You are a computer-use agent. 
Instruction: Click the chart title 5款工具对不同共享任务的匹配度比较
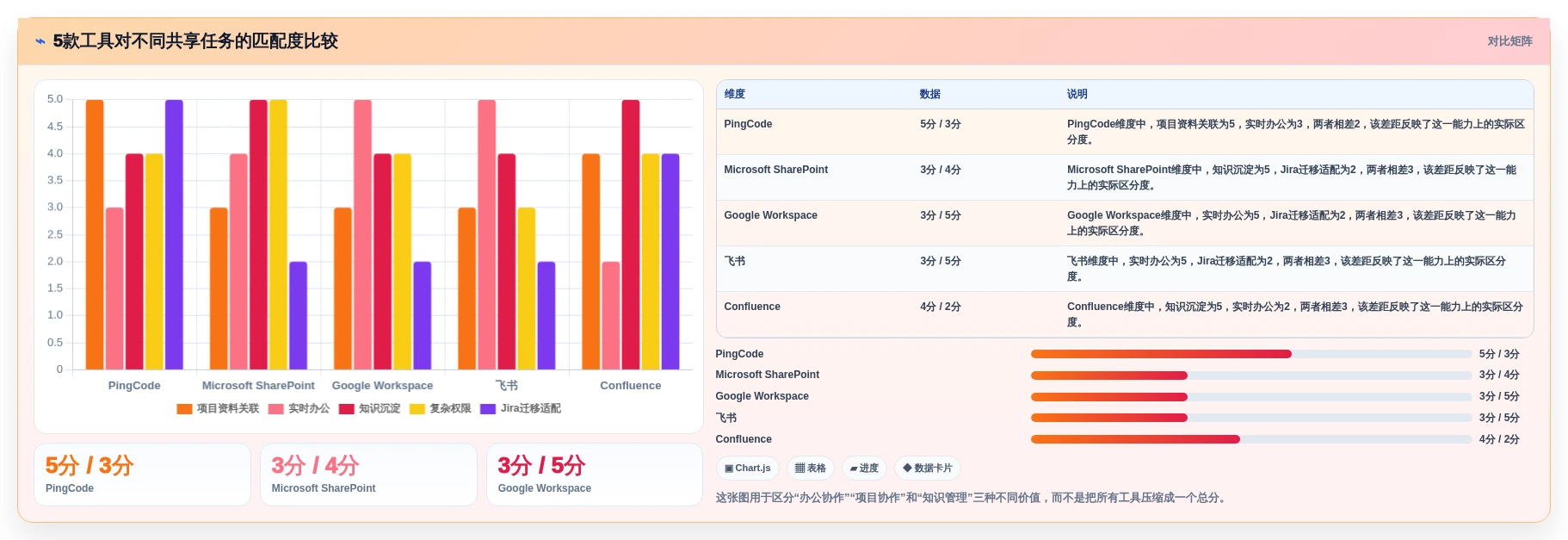coord(195,41)
